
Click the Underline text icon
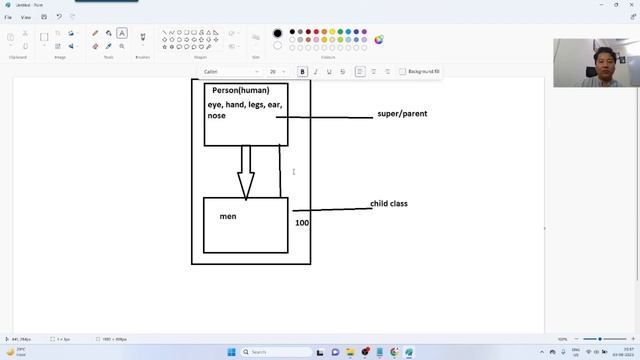coord(329,72)
